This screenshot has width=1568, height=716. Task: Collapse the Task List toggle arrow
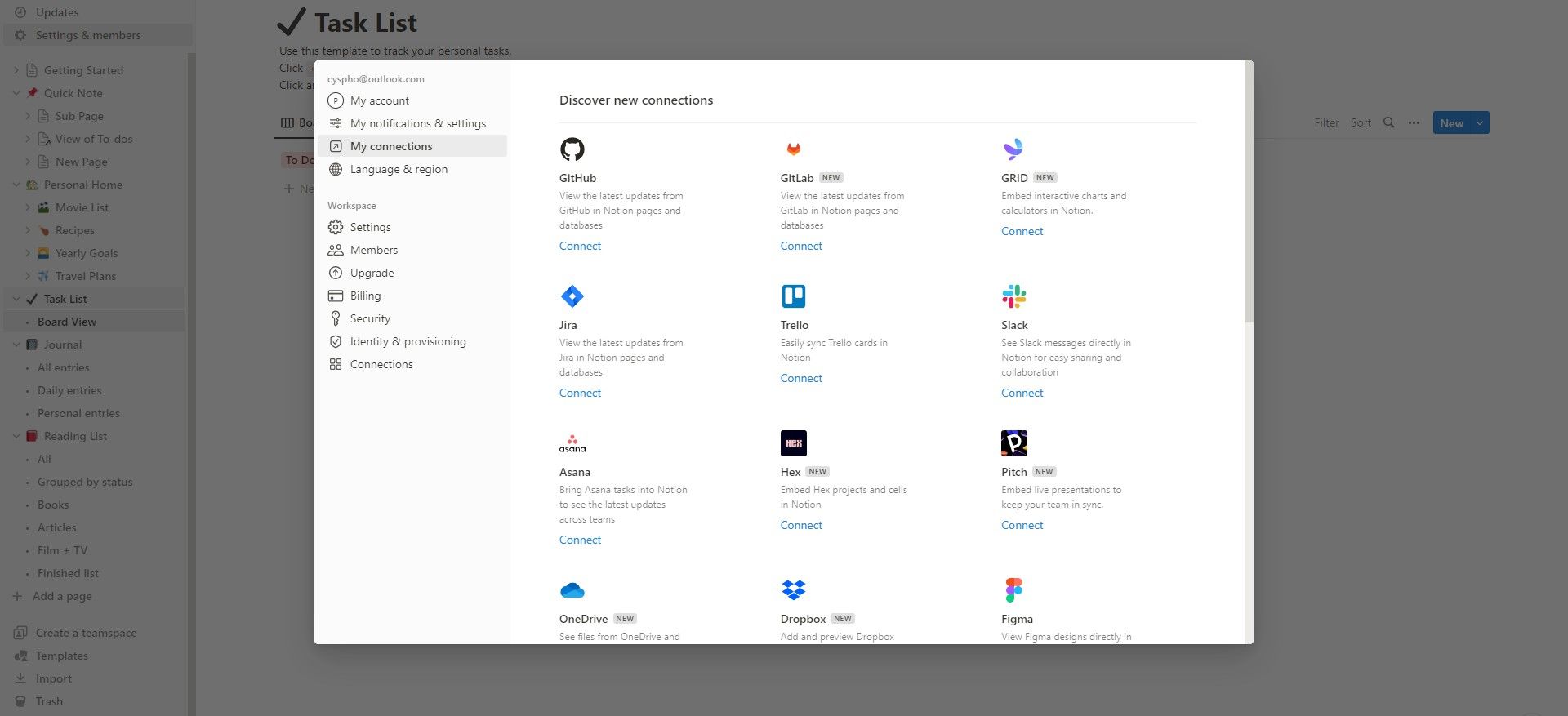(16, 299)
